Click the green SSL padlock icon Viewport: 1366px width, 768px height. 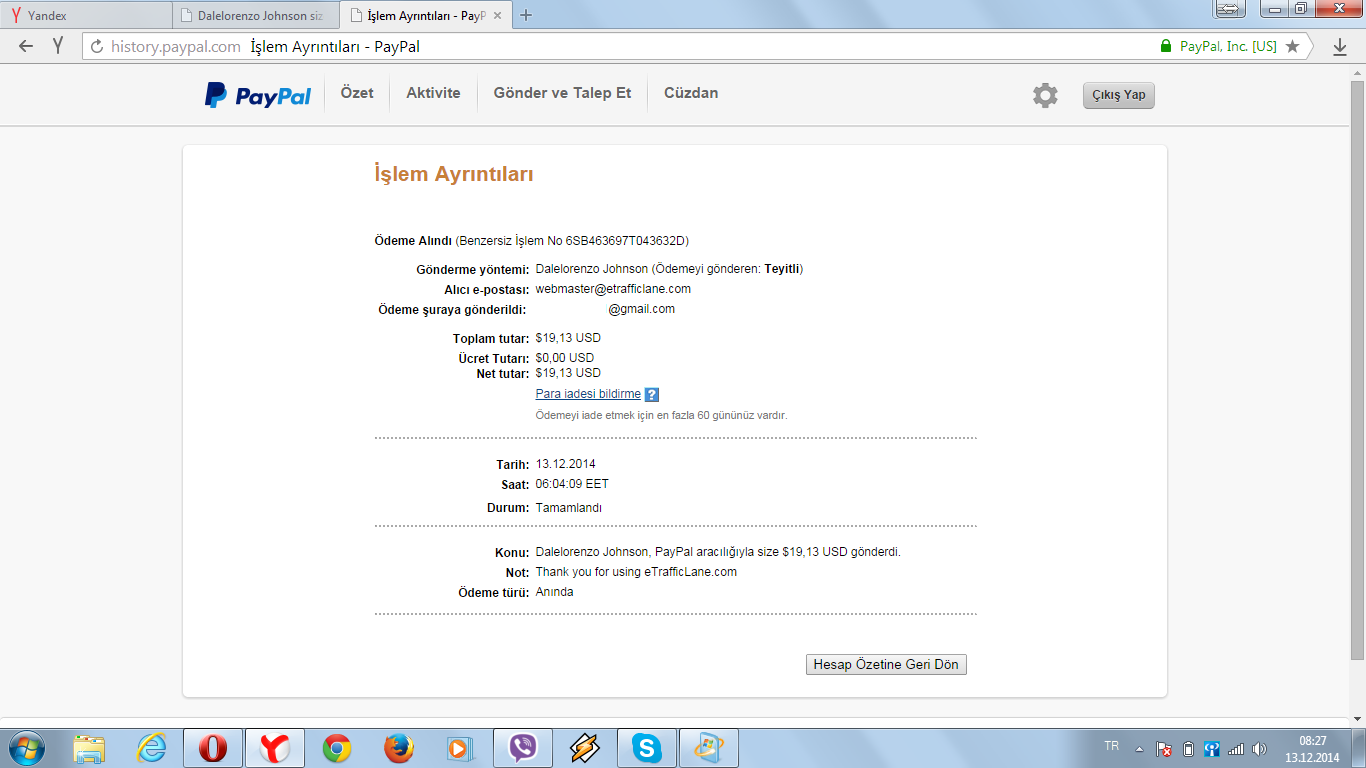(1165, 46)
